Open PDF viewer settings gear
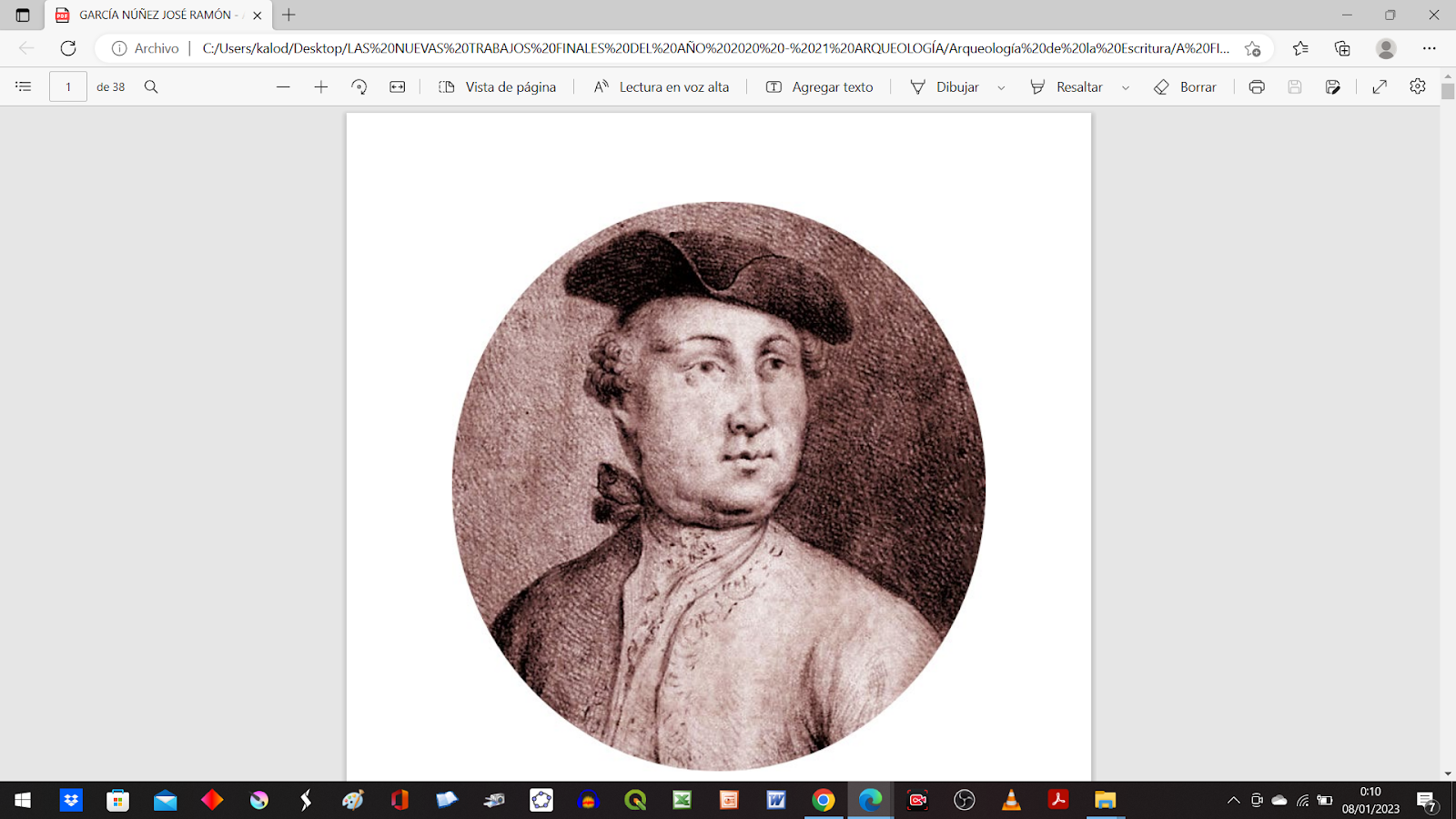1456x819 pixels. click(x=1418, y=86)
